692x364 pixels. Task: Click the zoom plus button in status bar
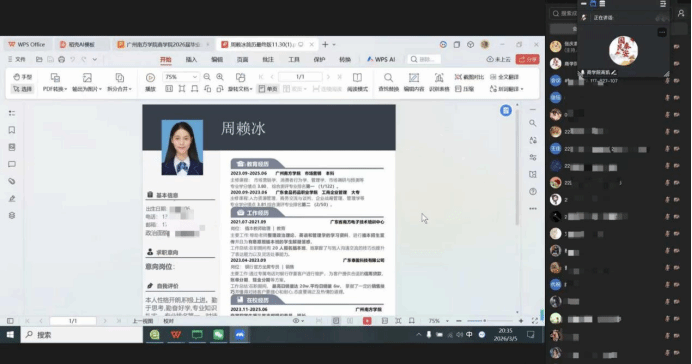[521, 321]
